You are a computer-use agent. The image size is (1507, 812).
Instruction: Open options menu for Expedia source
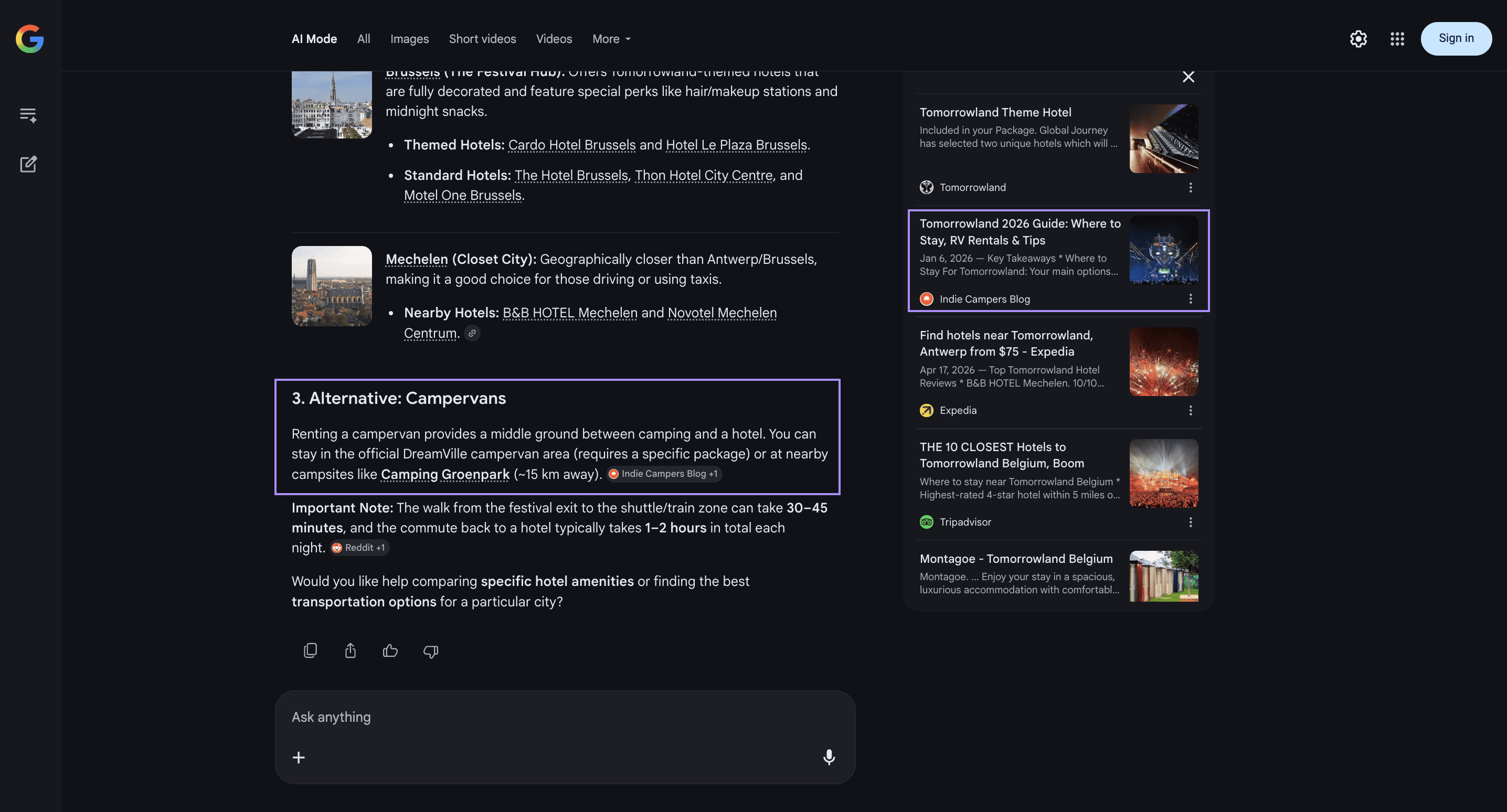click(x=1190, y=410)
